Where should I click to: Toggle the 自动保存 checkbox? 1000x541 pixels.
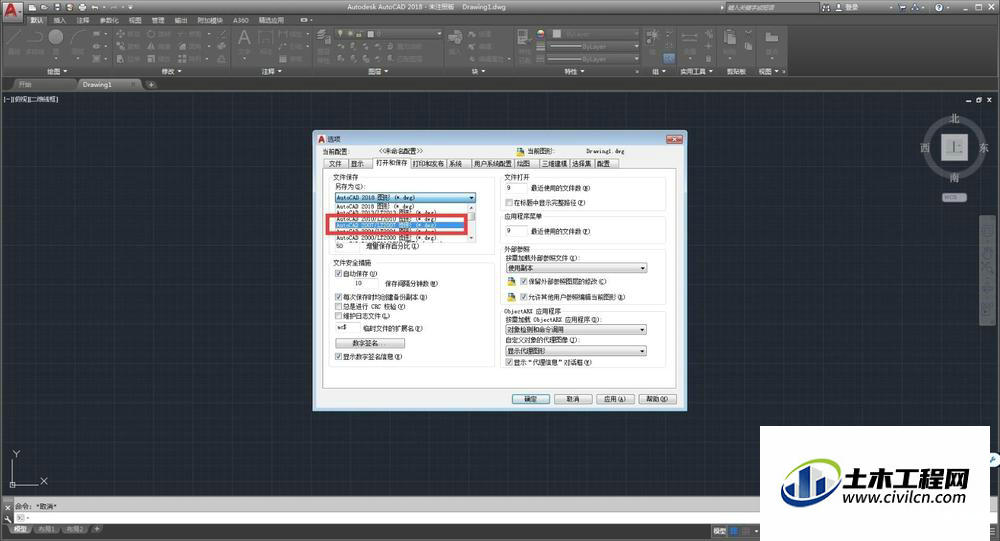click(x=339, y=273)
